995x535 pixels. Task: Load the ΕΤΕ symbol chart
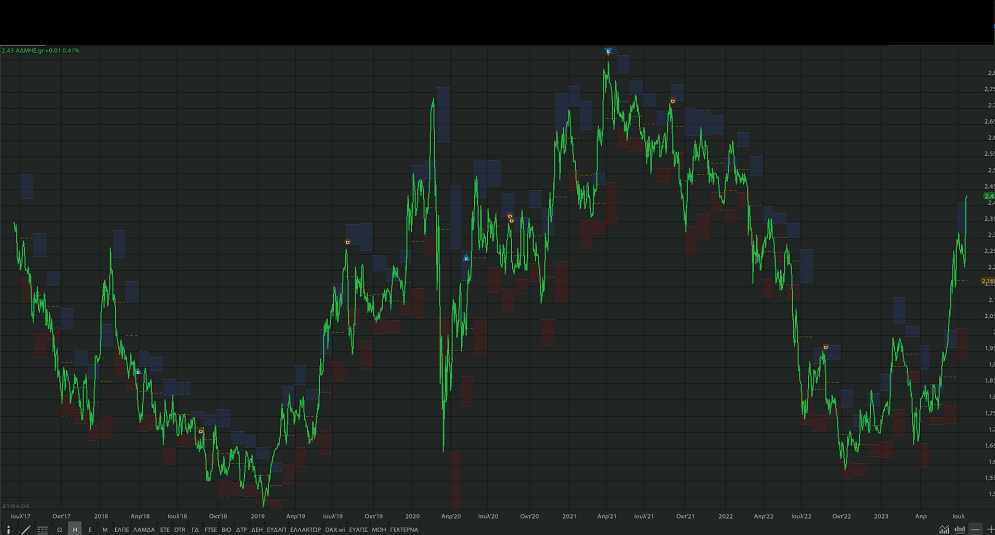165,529
